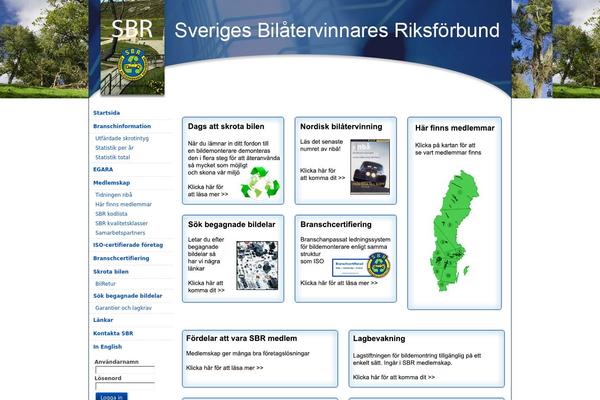This screenshot has width=600, height=400.
Task: Click the green Sweden member map
Action: [x=454, y=231]
